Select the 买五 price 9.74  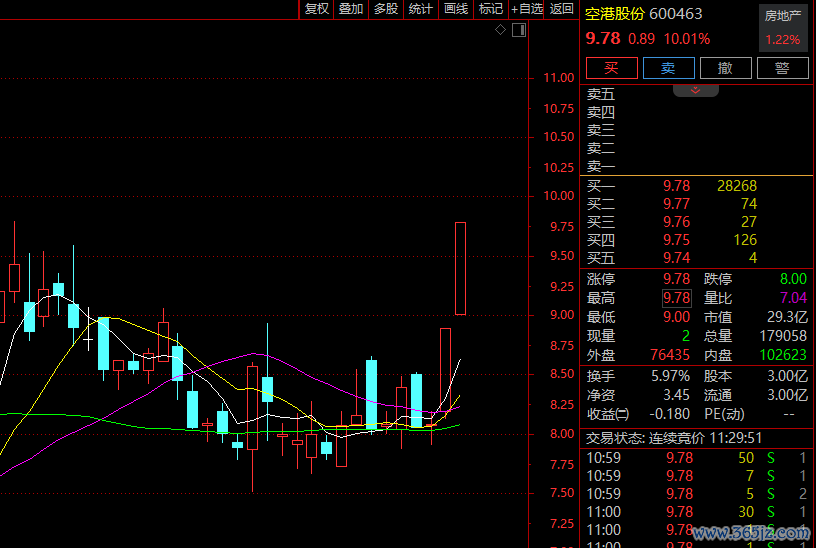point(676,258)
